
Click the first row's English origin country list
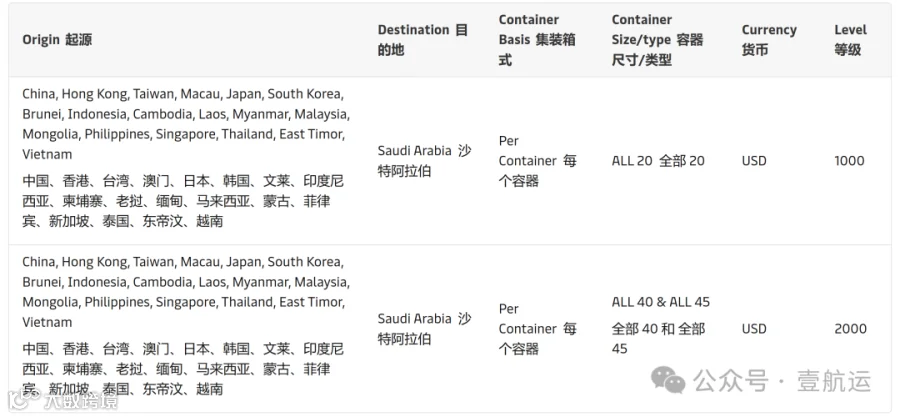coord(186,124)
